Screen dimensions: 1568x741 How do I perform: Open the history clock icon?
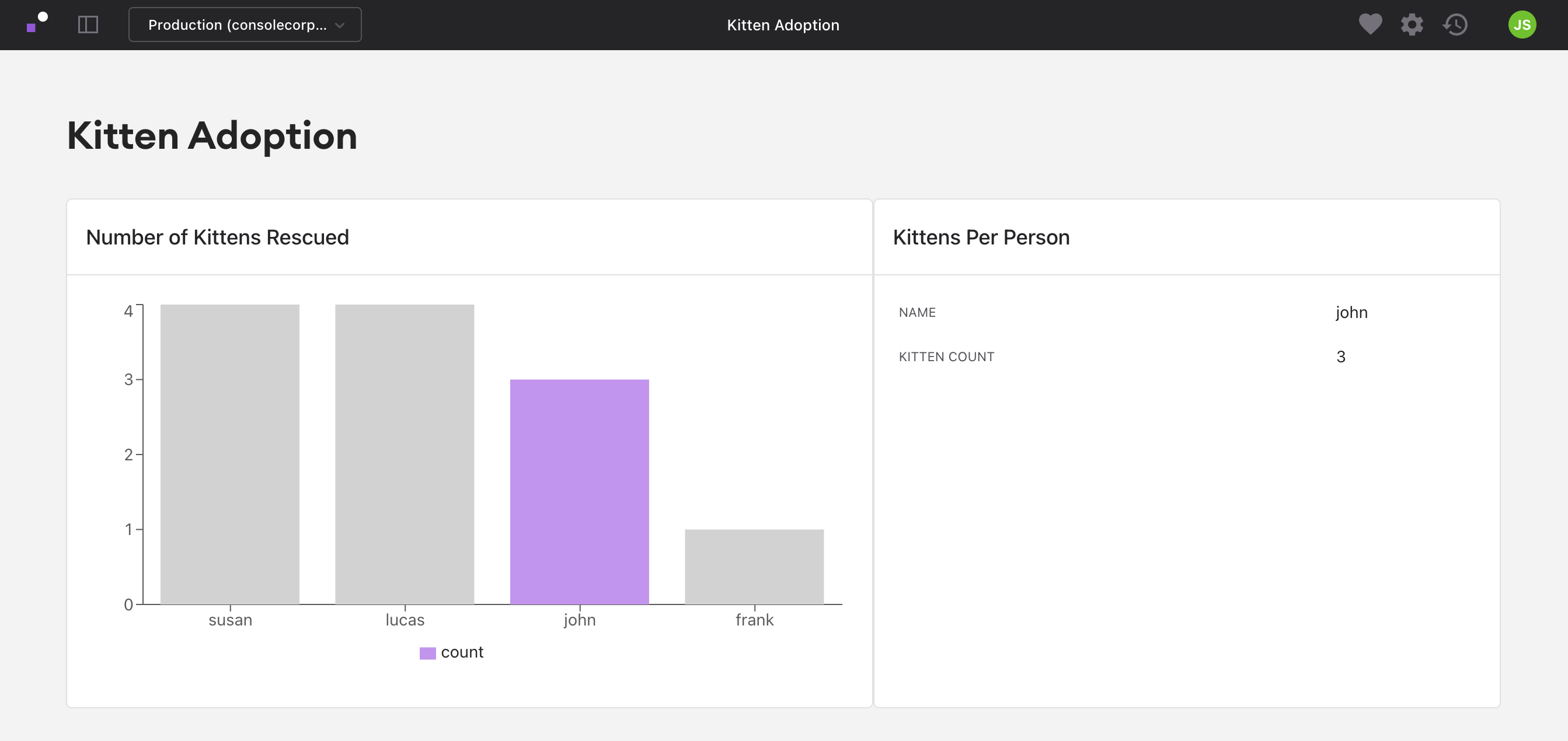point(1455,25)
